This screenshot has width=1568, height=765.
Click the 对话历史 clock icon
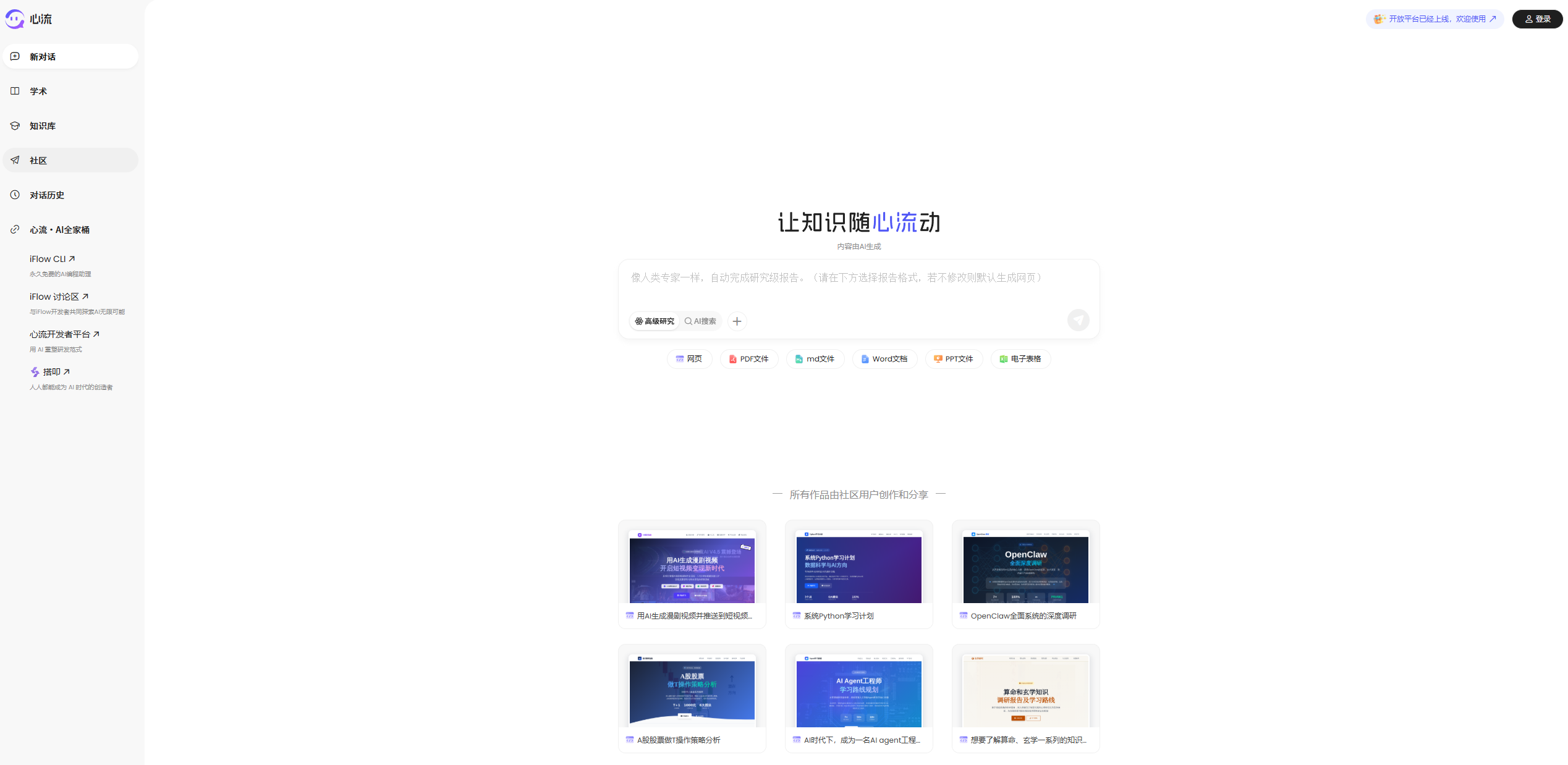click(x=15, y=195)
